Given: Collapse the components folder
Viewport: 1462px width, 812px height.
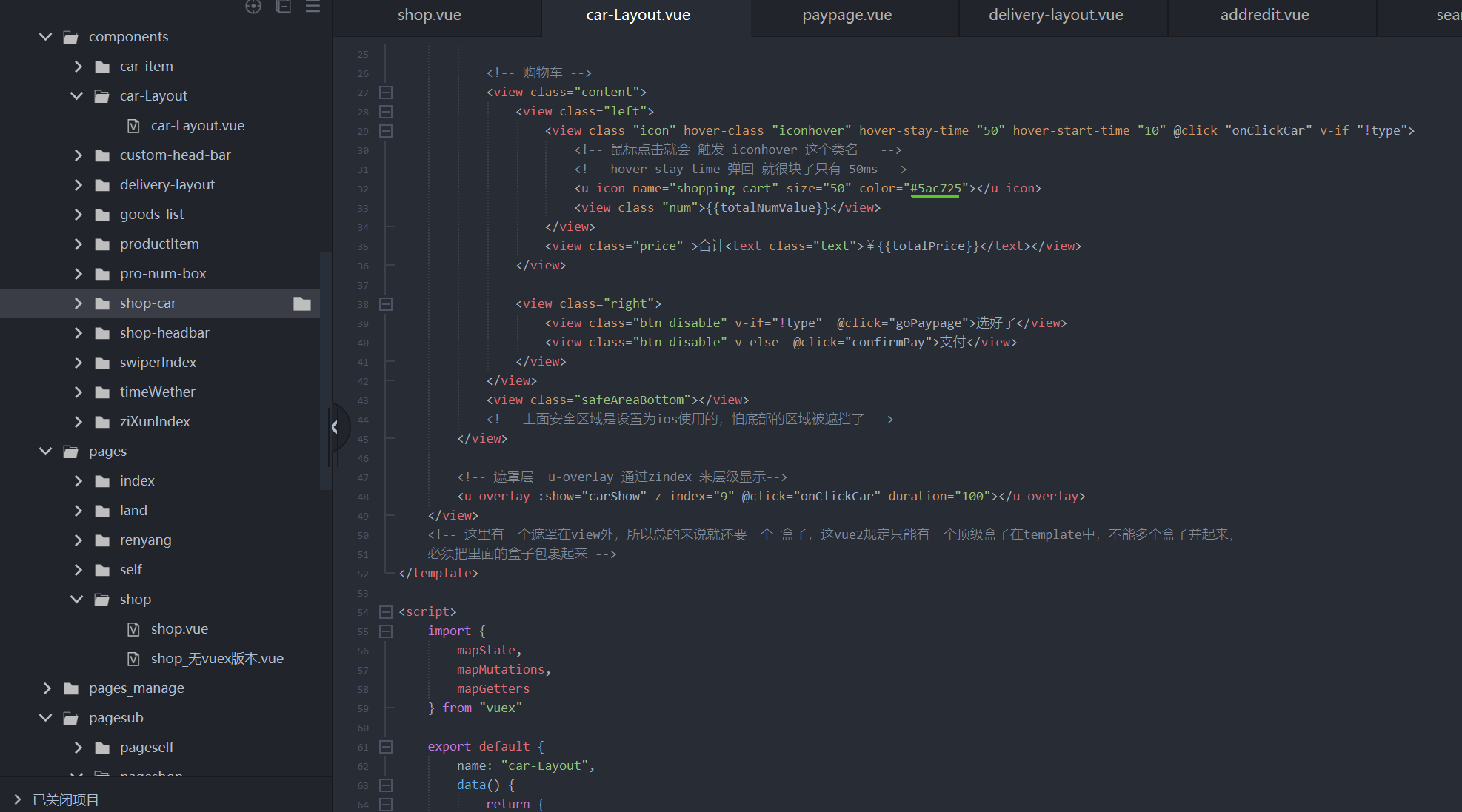Looking at the screenshot, I should click(46, 36).
